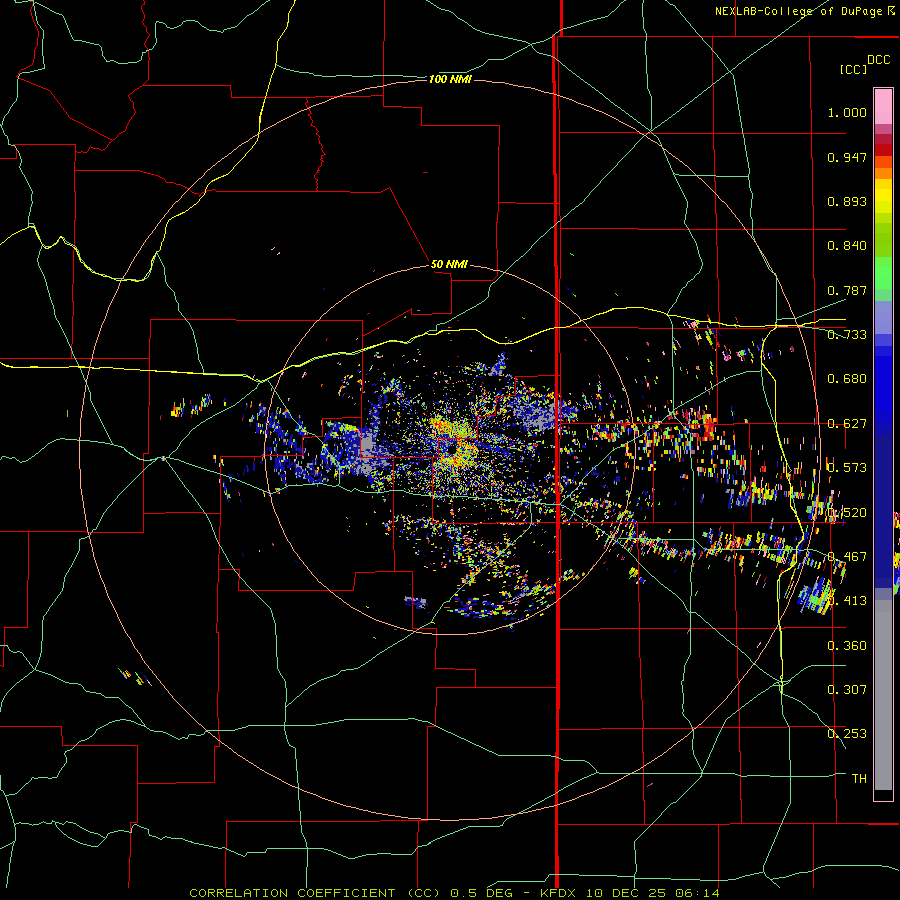The image size is (900, 900).
Task: Click the DCC product label above the color scale
Action: pyautogui.click(x=878, y=60)
